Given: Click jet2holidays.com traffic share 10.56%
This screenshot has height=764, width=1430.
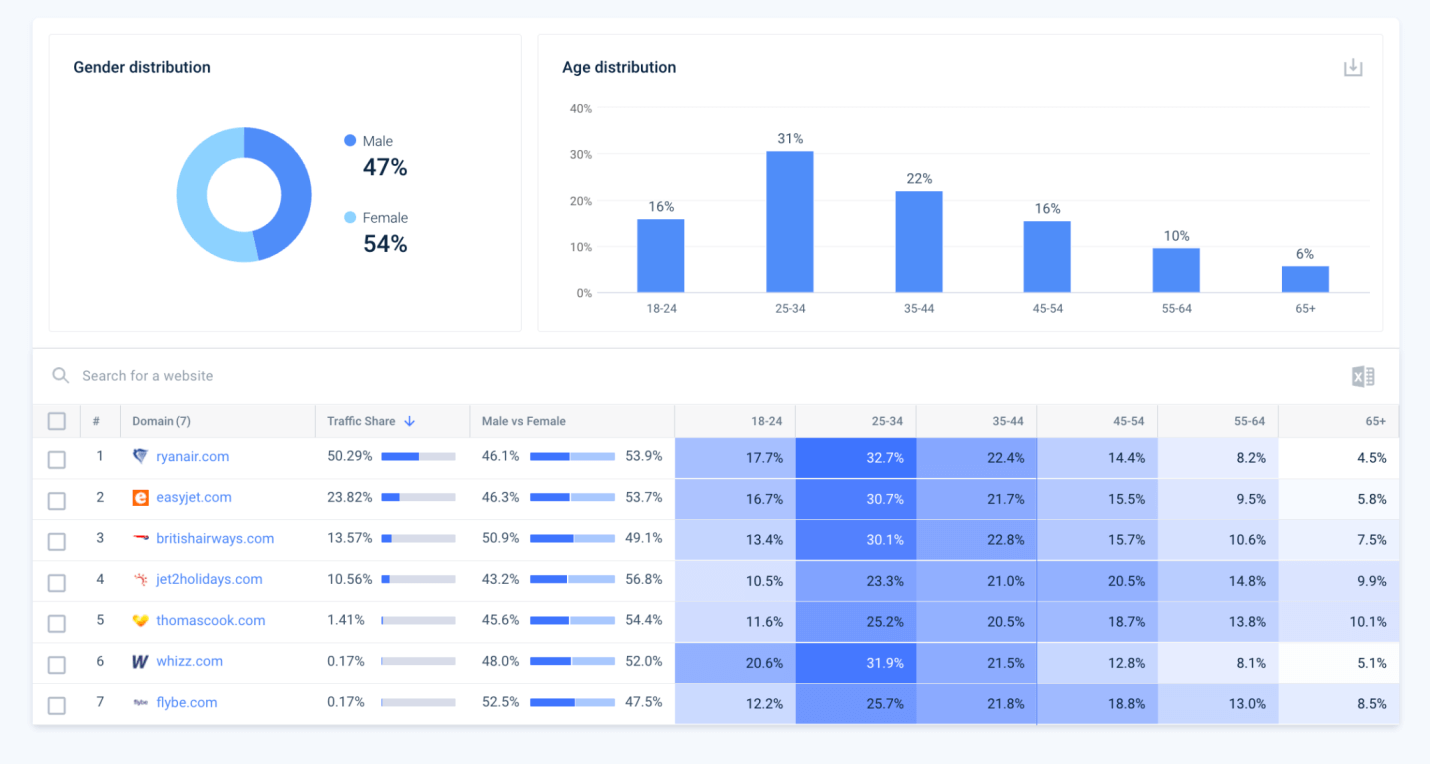Looking at the screenshot, I should (x=350, y=579).
